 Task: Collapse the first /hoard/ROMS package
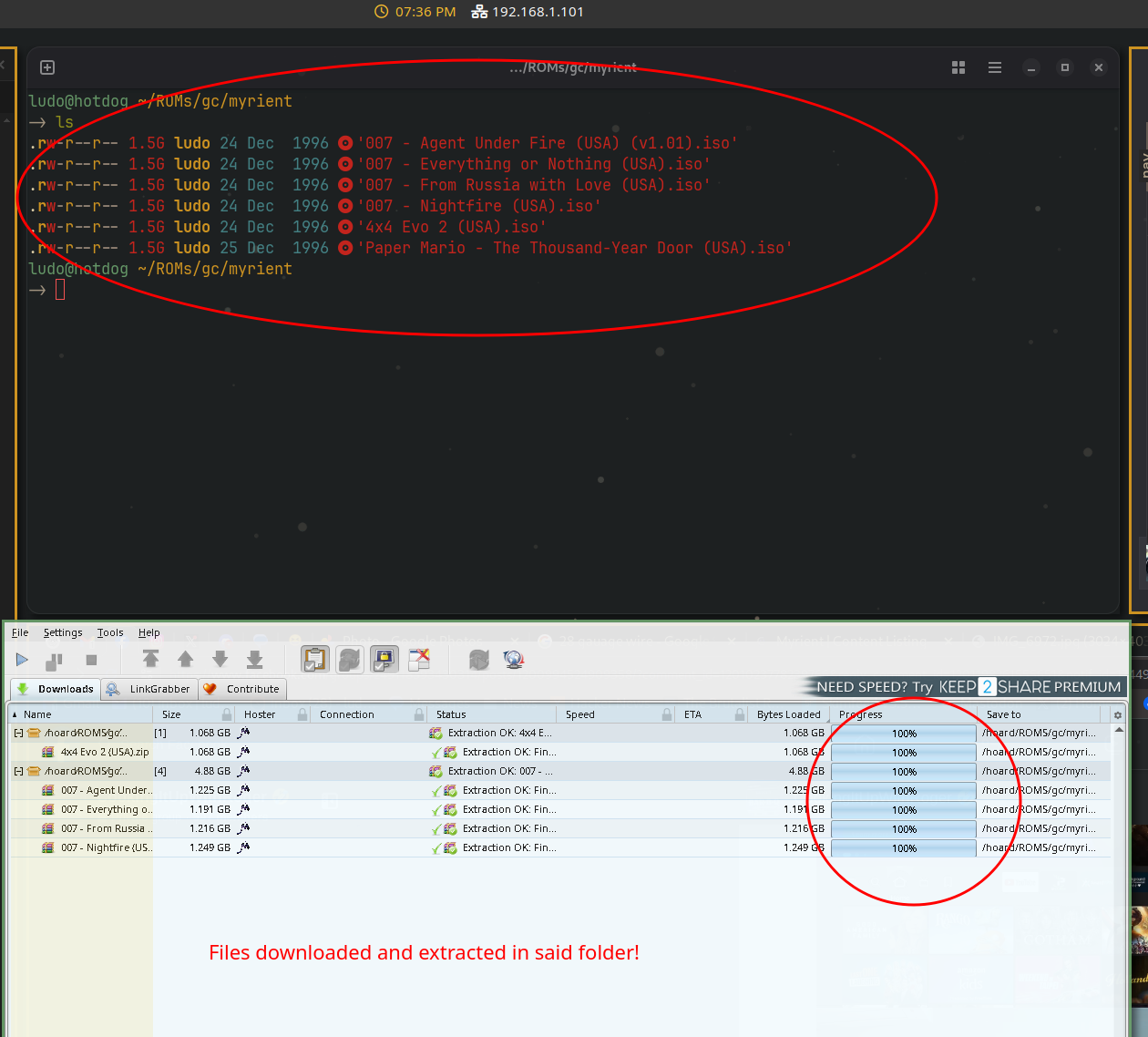point(18,733)
